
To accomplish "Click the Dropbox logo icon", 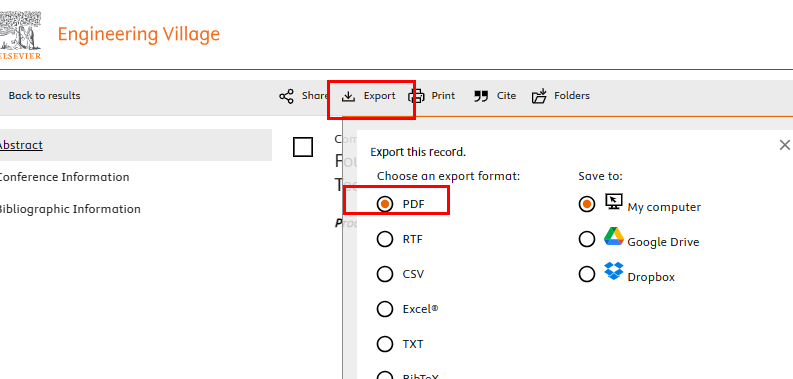I will pos(613,271).
